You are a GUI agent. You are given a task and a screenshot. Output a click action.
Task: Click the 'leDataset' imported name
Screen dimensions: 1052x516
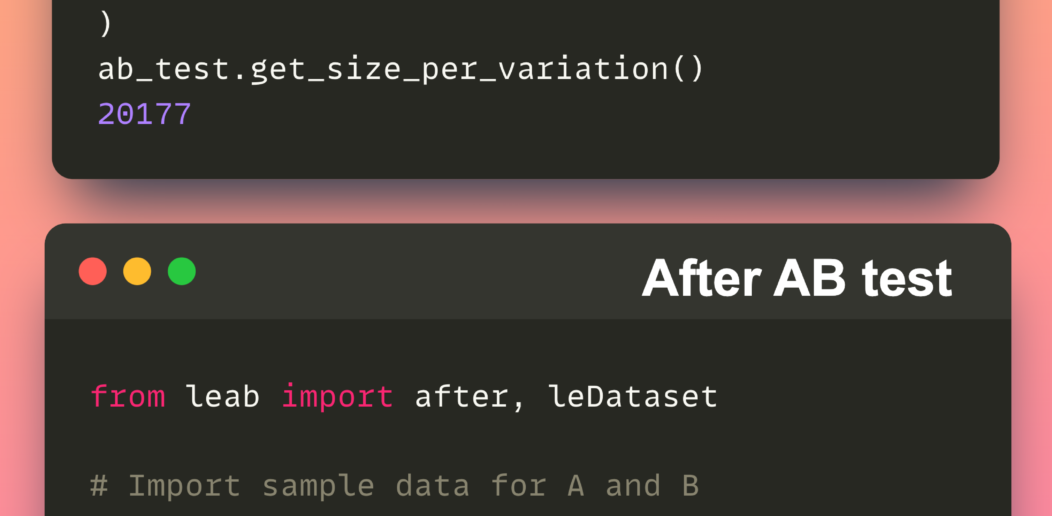tap(633, 396)
